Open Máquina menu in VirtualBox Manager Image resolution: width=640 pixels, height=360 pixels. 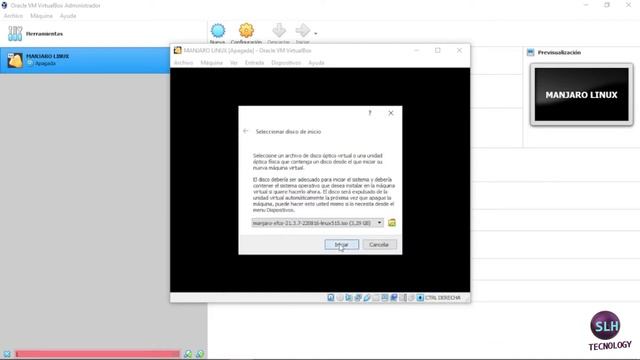(x=41, y=16)
